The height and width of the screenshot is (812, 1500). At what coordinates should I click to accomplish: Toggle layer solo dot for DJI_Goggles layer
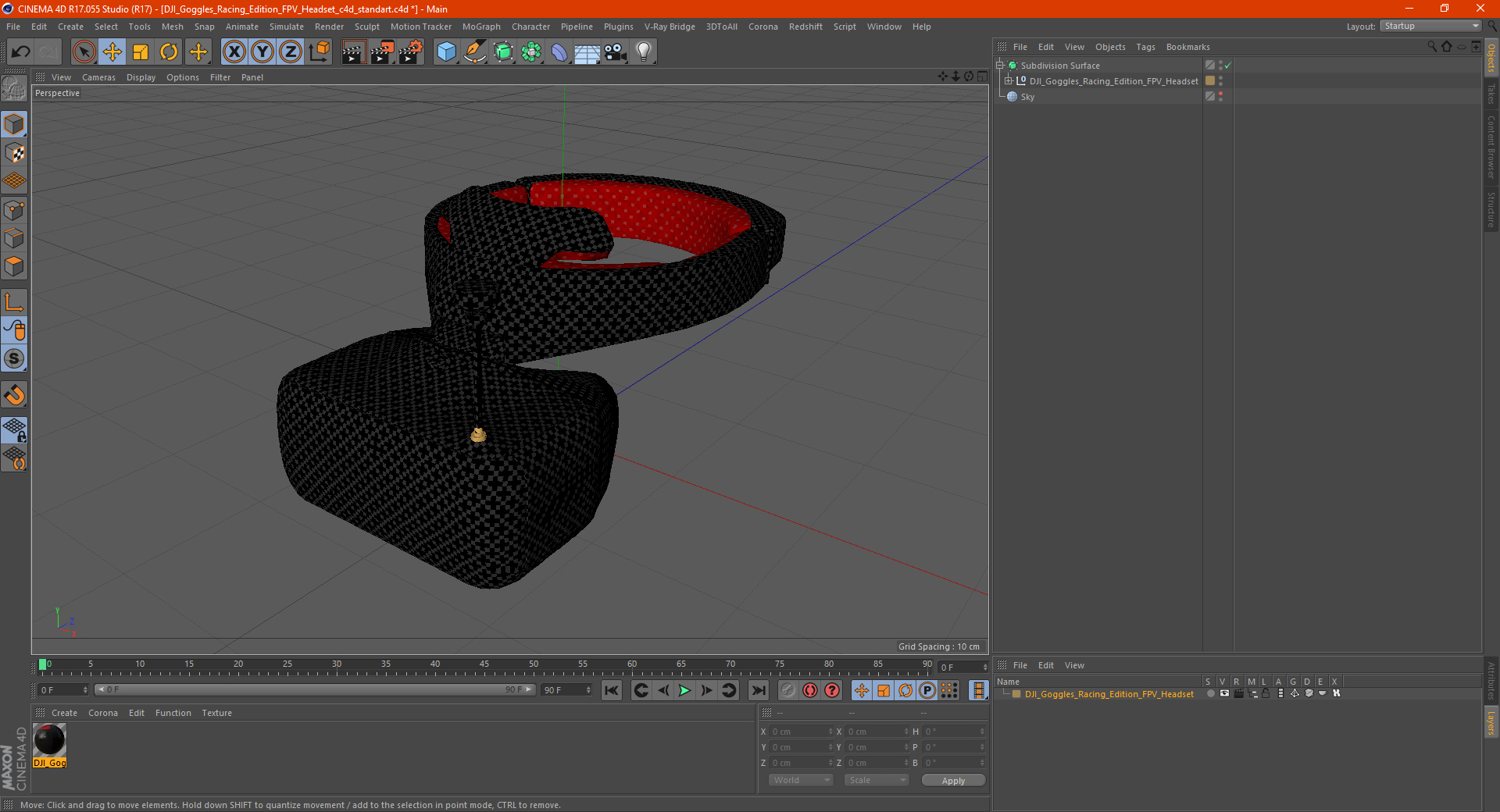click(x=1210, y=693)
